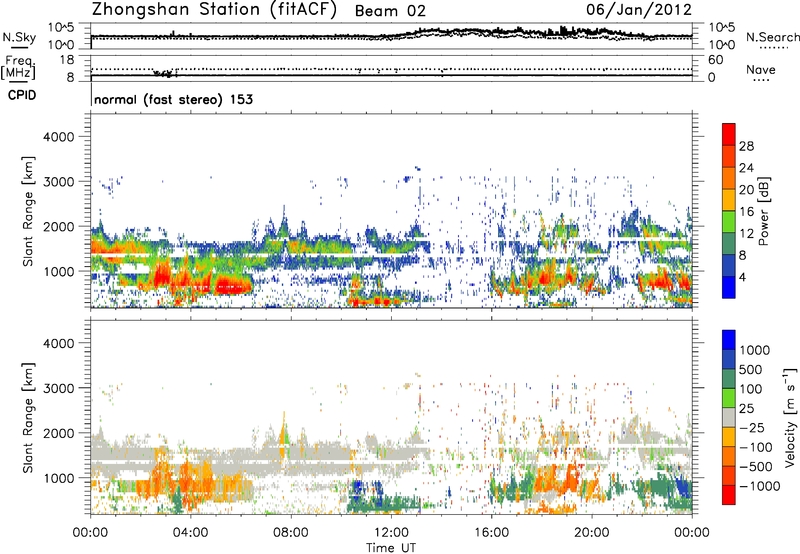Screen dimensions: 800x554
Task: Click the 'Freq. [MHz]' axis label
Action: click(x=19, y=67)
